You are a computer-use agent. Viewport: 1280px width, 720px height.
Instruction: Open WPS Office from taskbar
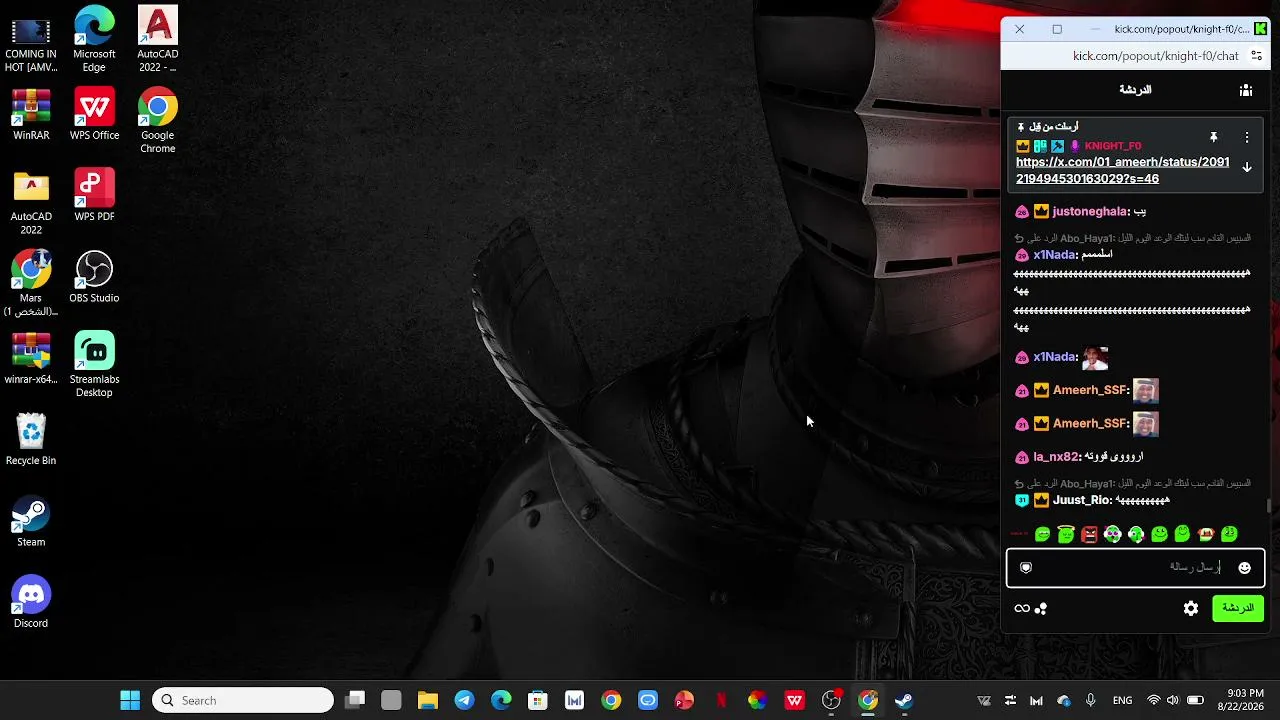pos(794,700)
